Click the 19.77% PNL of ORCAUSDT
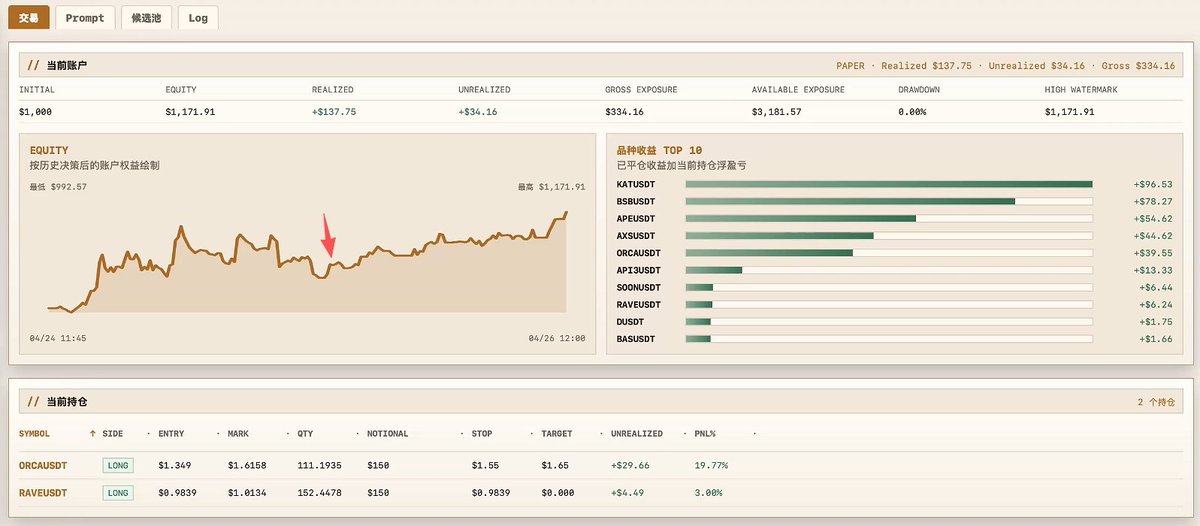The height and width of the screenshot is (526, 1200). tap(711, 465)
